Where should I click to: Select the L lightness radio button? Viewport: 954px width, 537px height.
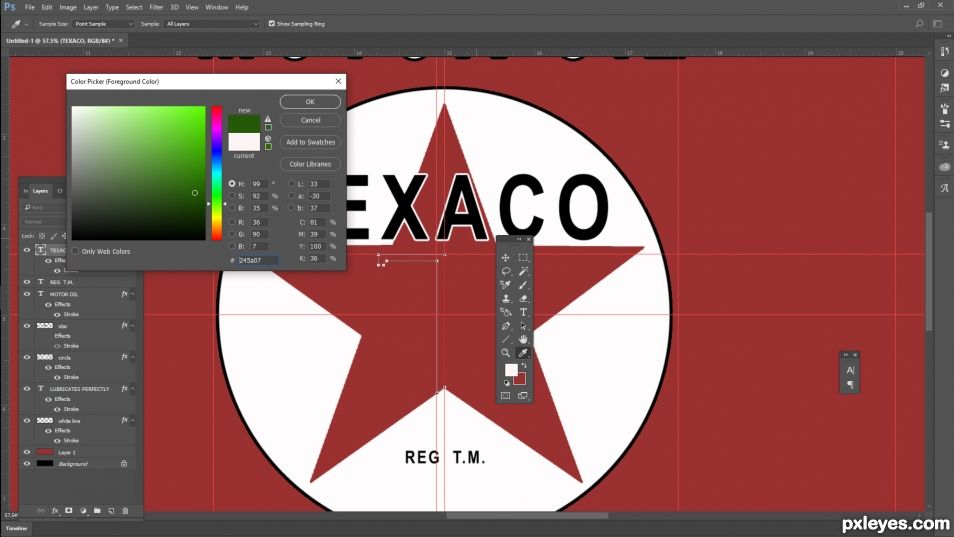[x=291, y=184]
